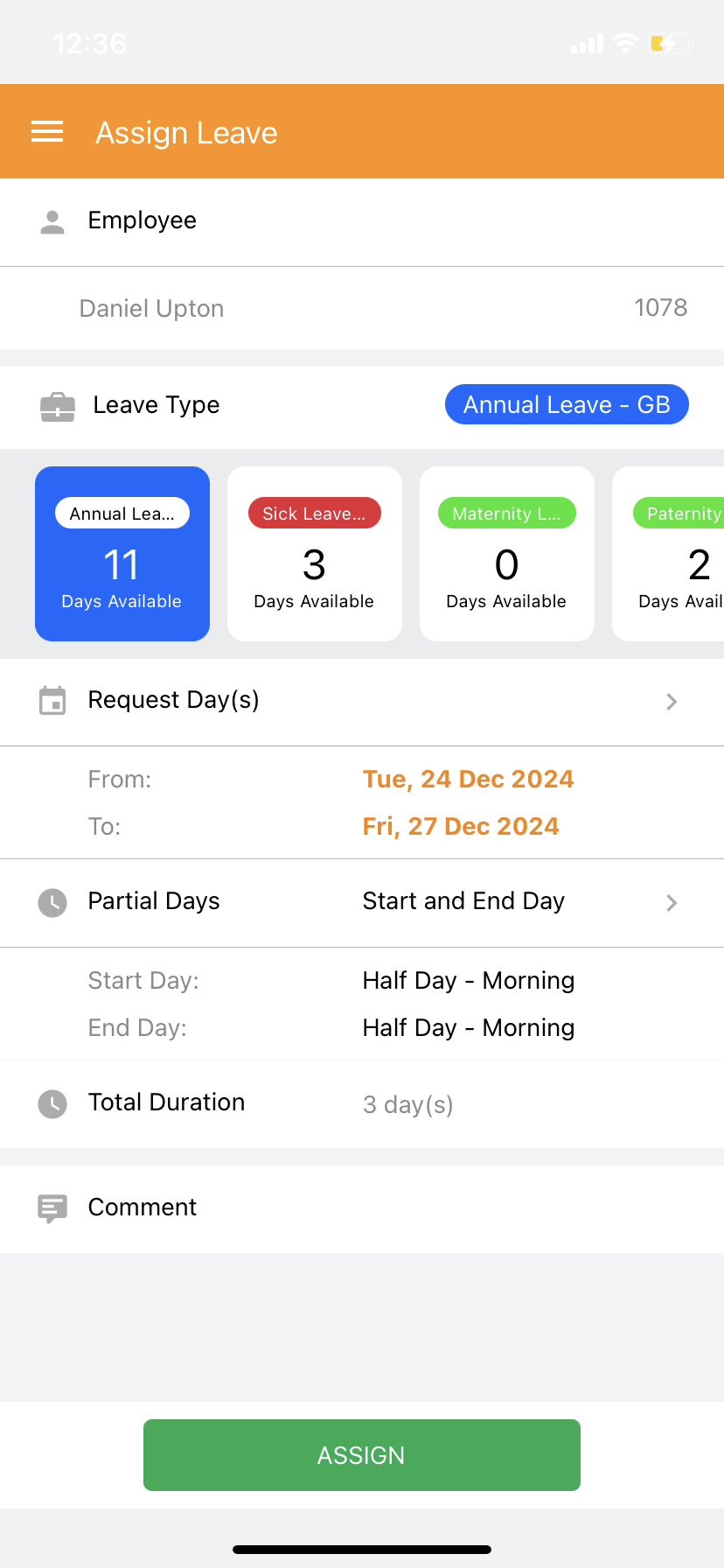Viewport: 724px width, 1568px height.
Task: Tap the battery status icon
Action: 669,43
